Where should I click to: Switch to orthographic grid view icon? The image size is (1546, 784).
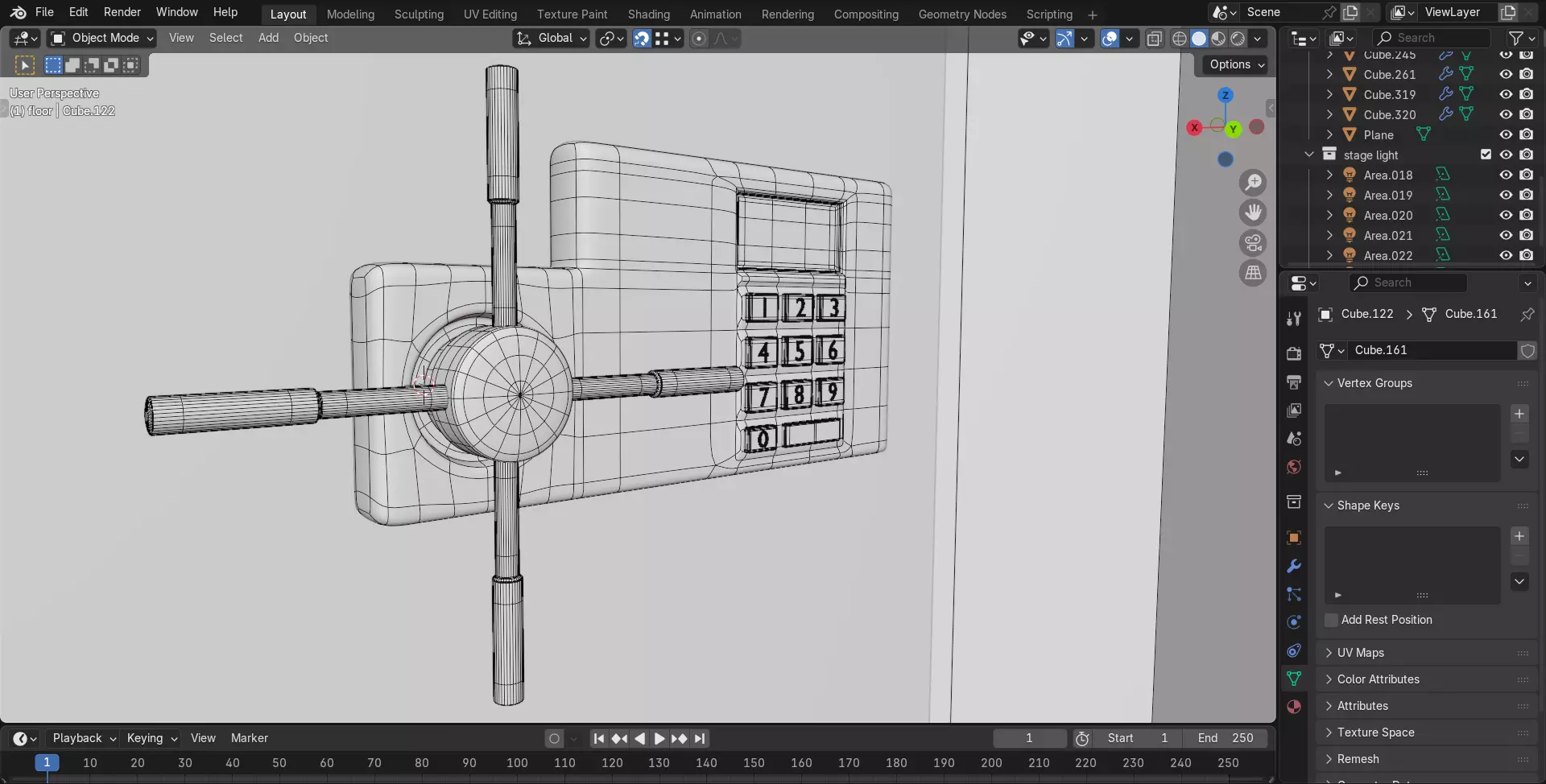pyautogui.click(x=1253, y=273)
